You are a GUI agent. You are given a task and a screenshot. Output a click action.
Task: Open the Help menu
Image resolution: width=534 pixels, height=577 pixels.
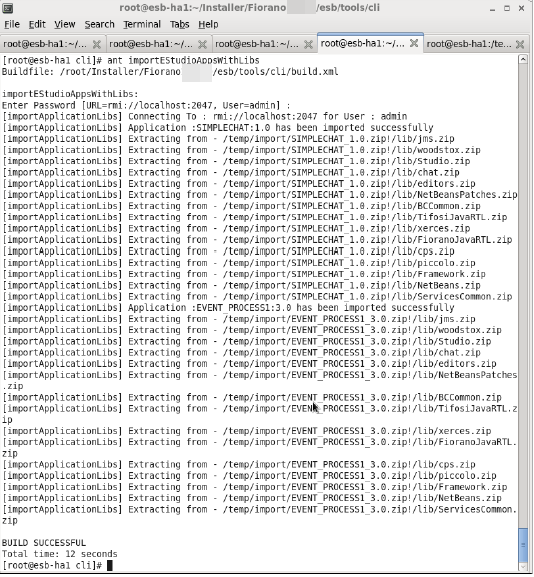point(208,24)
